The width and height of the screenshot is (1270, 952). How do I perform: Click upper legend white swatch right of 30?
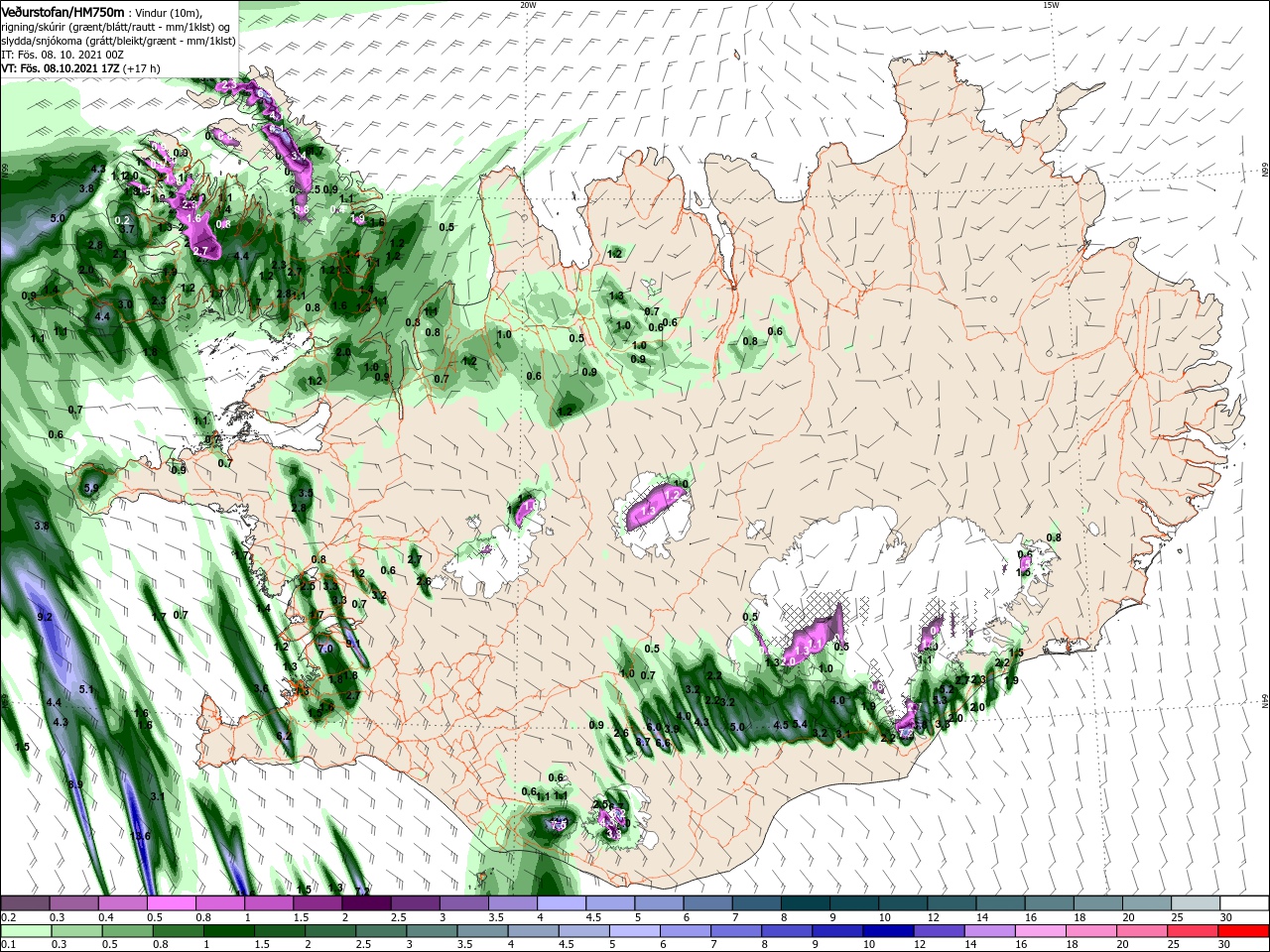1243,902
